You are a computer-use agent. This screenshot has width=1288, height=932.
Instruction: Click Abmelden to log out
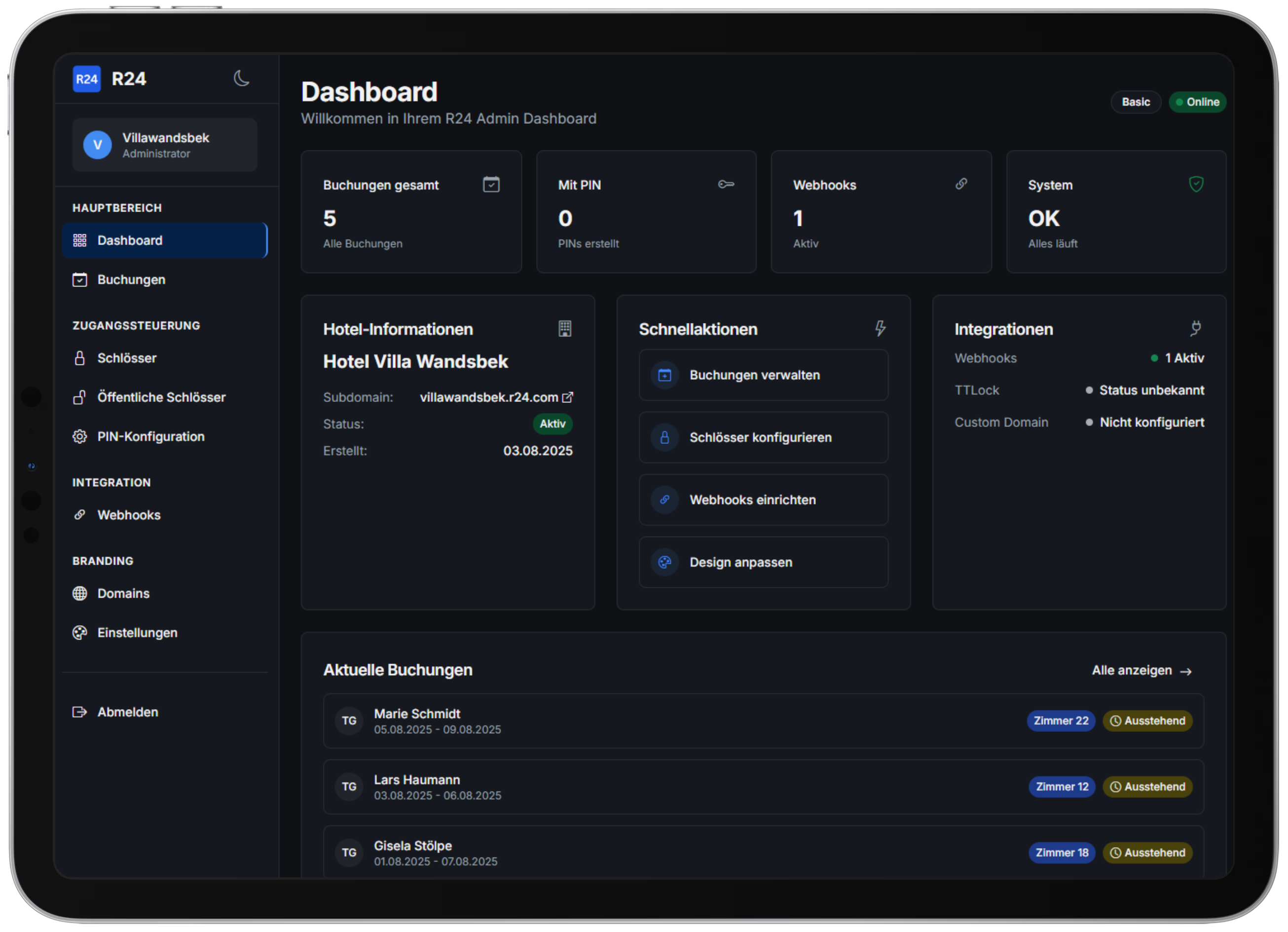127,713
